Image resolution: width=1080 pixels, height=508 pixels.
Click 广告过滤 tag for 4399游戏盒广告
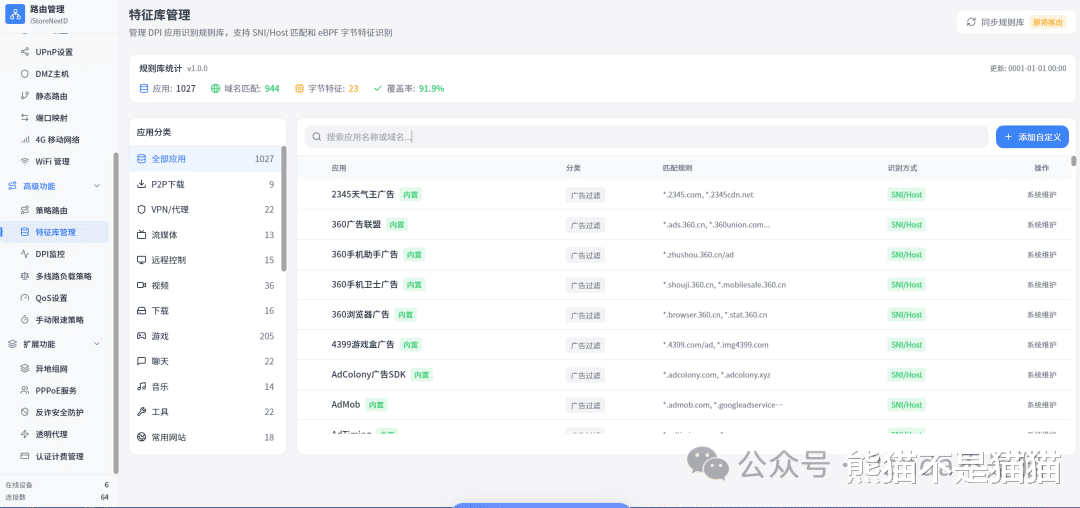[585, 345]
